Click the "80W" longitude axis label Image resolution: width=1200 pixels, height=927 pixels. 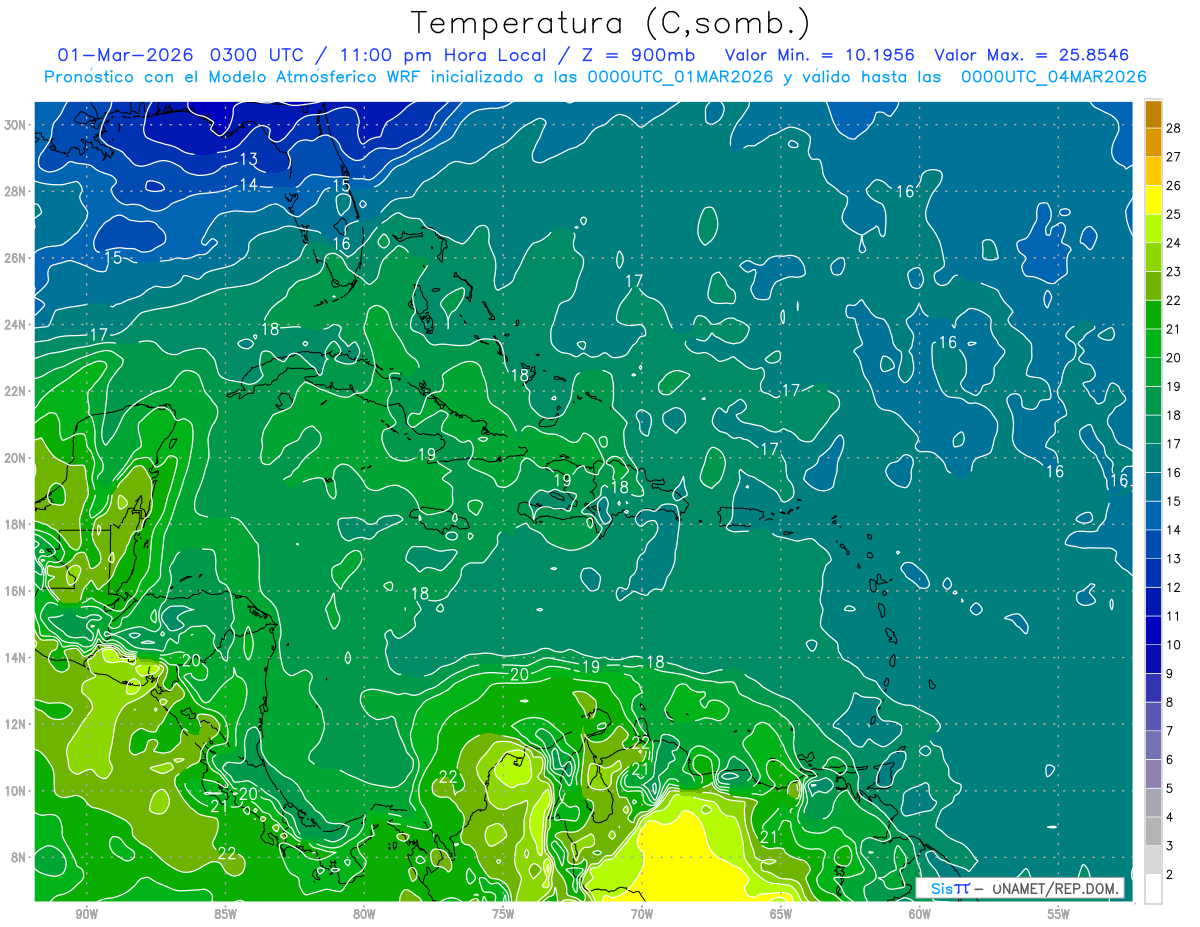(364, 915)
